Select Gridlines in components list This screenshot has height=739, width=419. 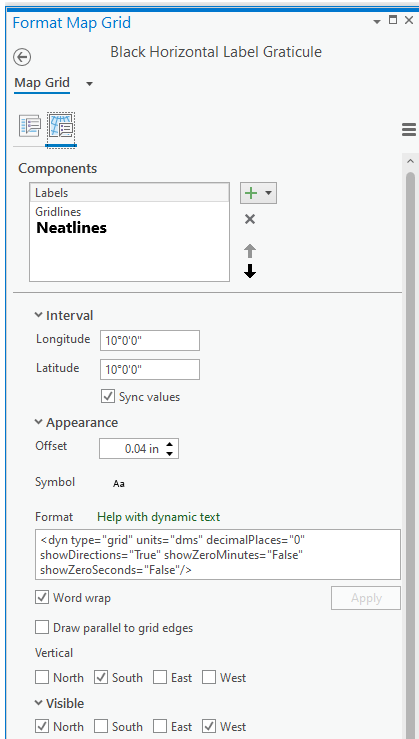(x=58, y=212)
